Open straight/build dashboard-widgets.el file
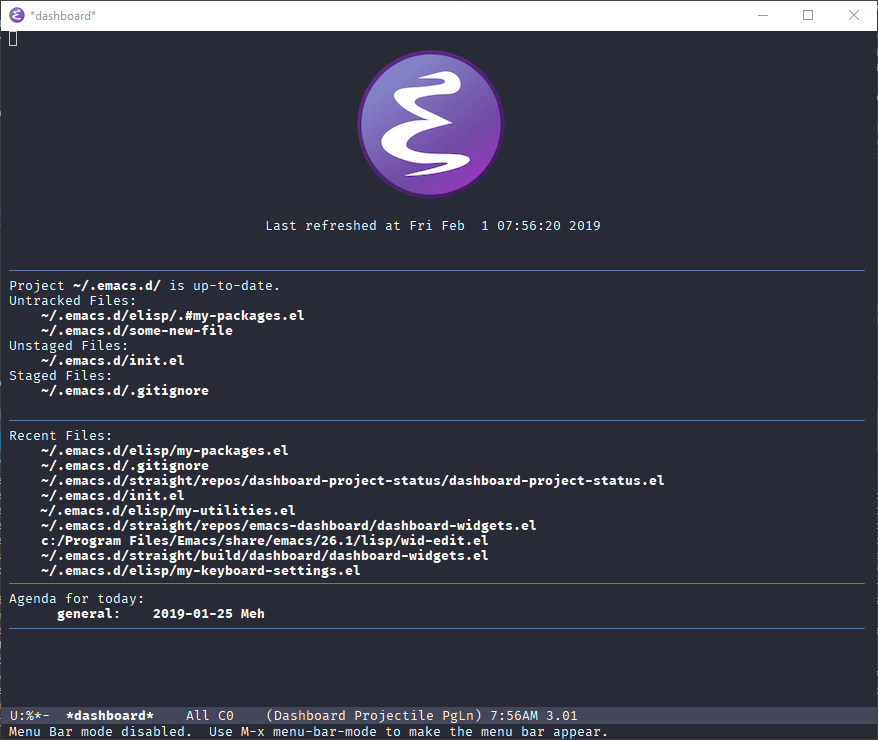Viewport: 878px width, 740px height. 264,556
